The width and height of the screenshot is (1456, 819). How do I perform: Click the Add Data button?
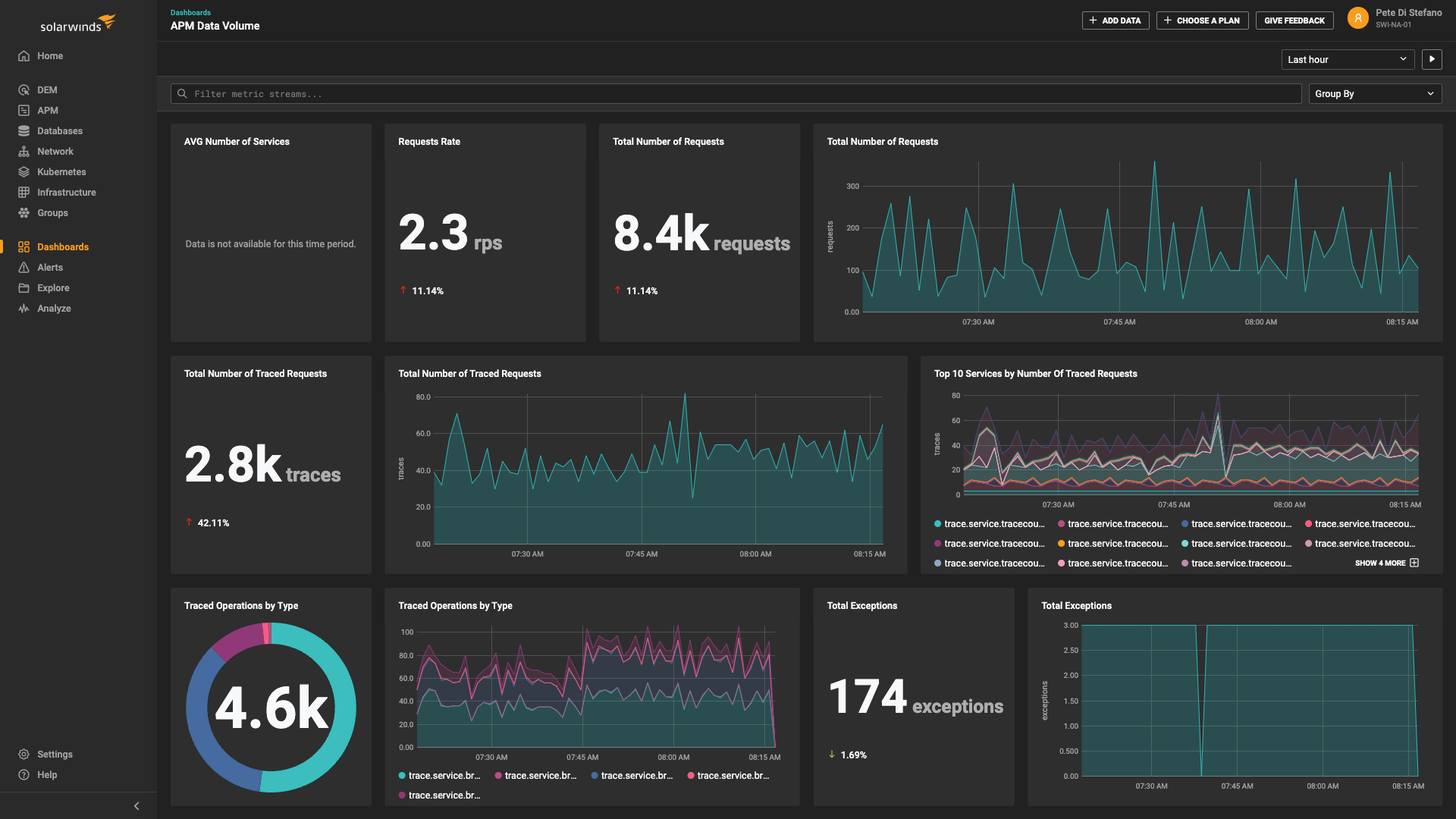[x=1115, y=20]
